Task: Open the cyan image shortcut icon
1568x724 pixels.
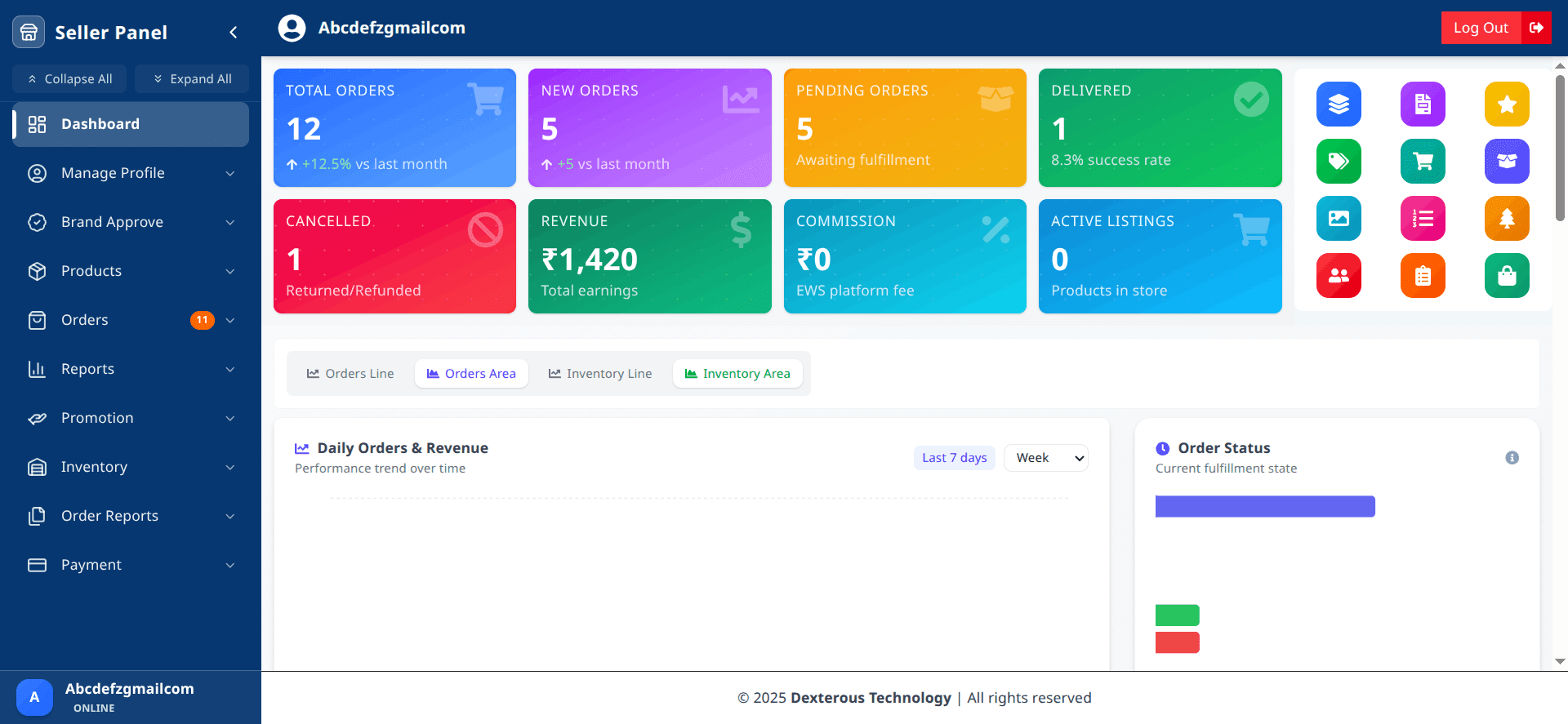Action: pos(1339,219)
